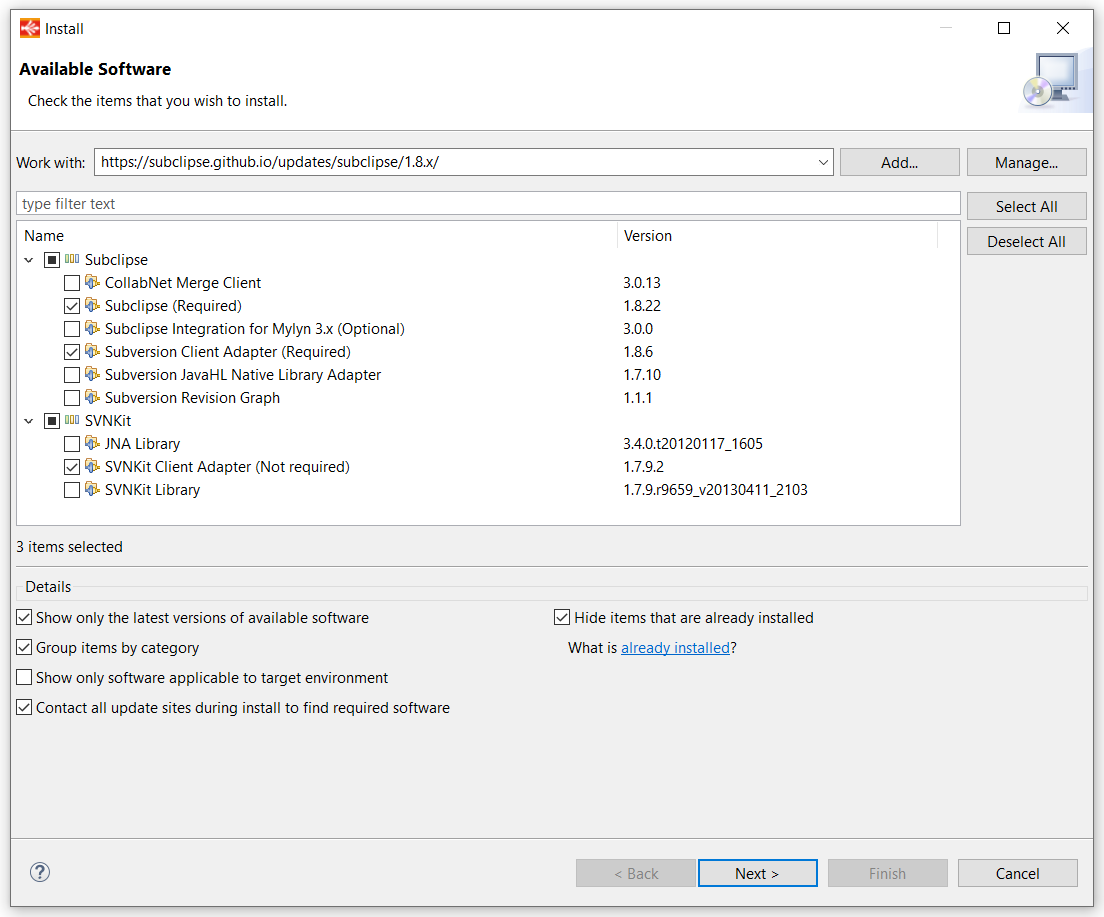The height and width of the screenshot is (917, 1104).
Task: Disable Hide items that are already installed
Action: (x=562, y=618)
